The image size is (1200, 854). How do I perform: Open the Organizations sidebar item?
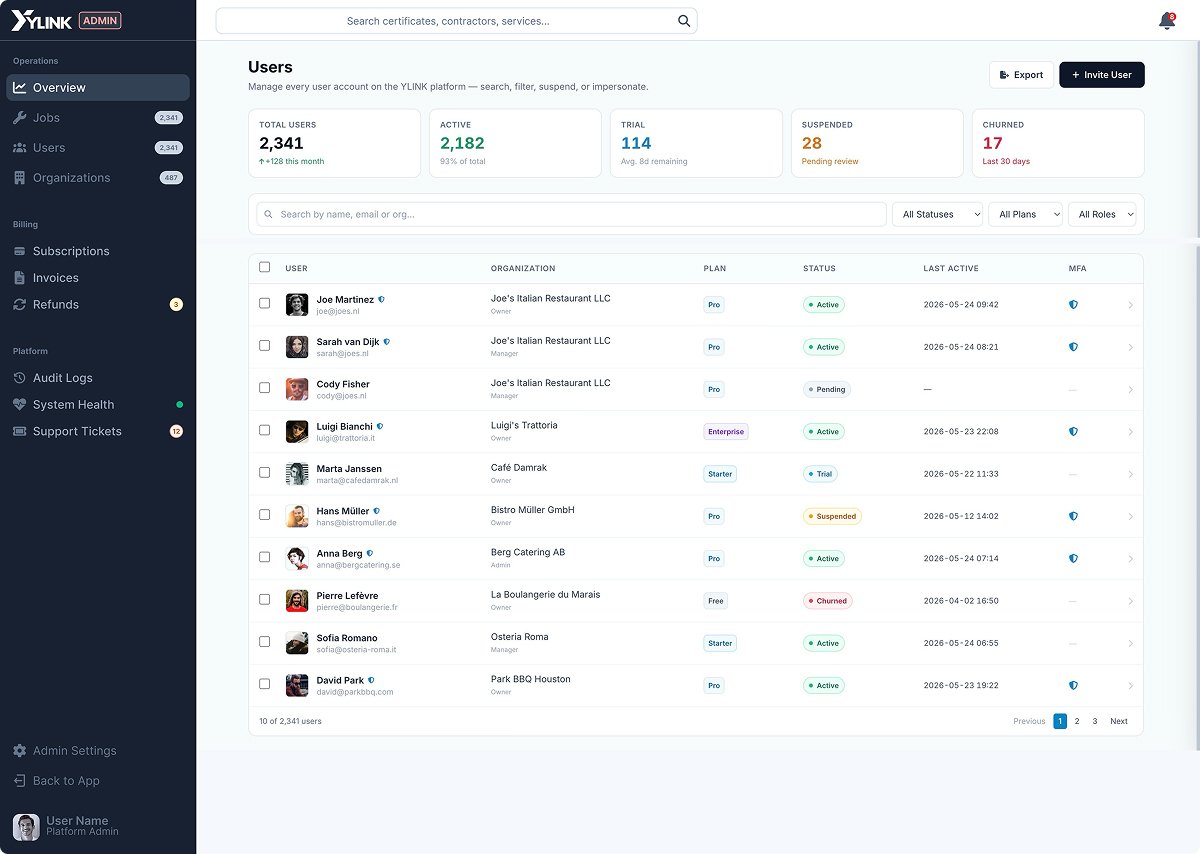pos(98,178)
